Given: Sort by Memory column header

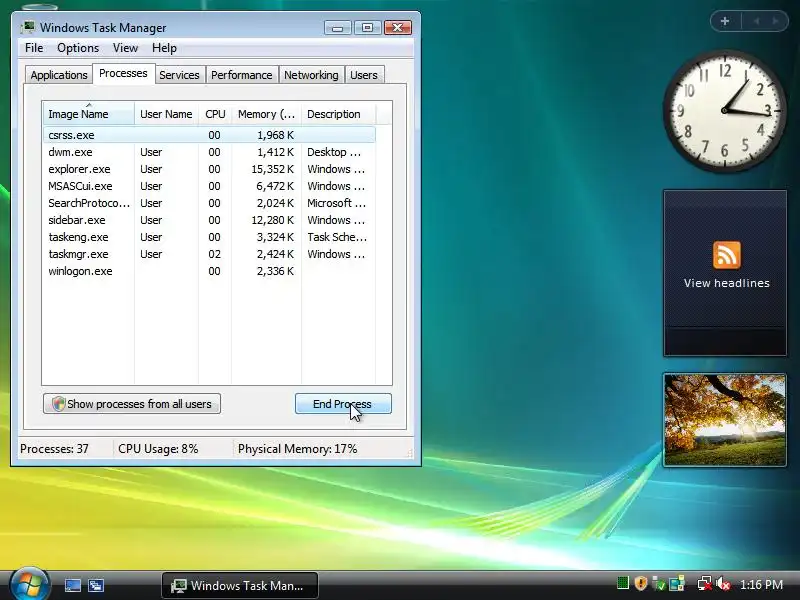Looking at the screenshot, I should (x=266, y=114).
